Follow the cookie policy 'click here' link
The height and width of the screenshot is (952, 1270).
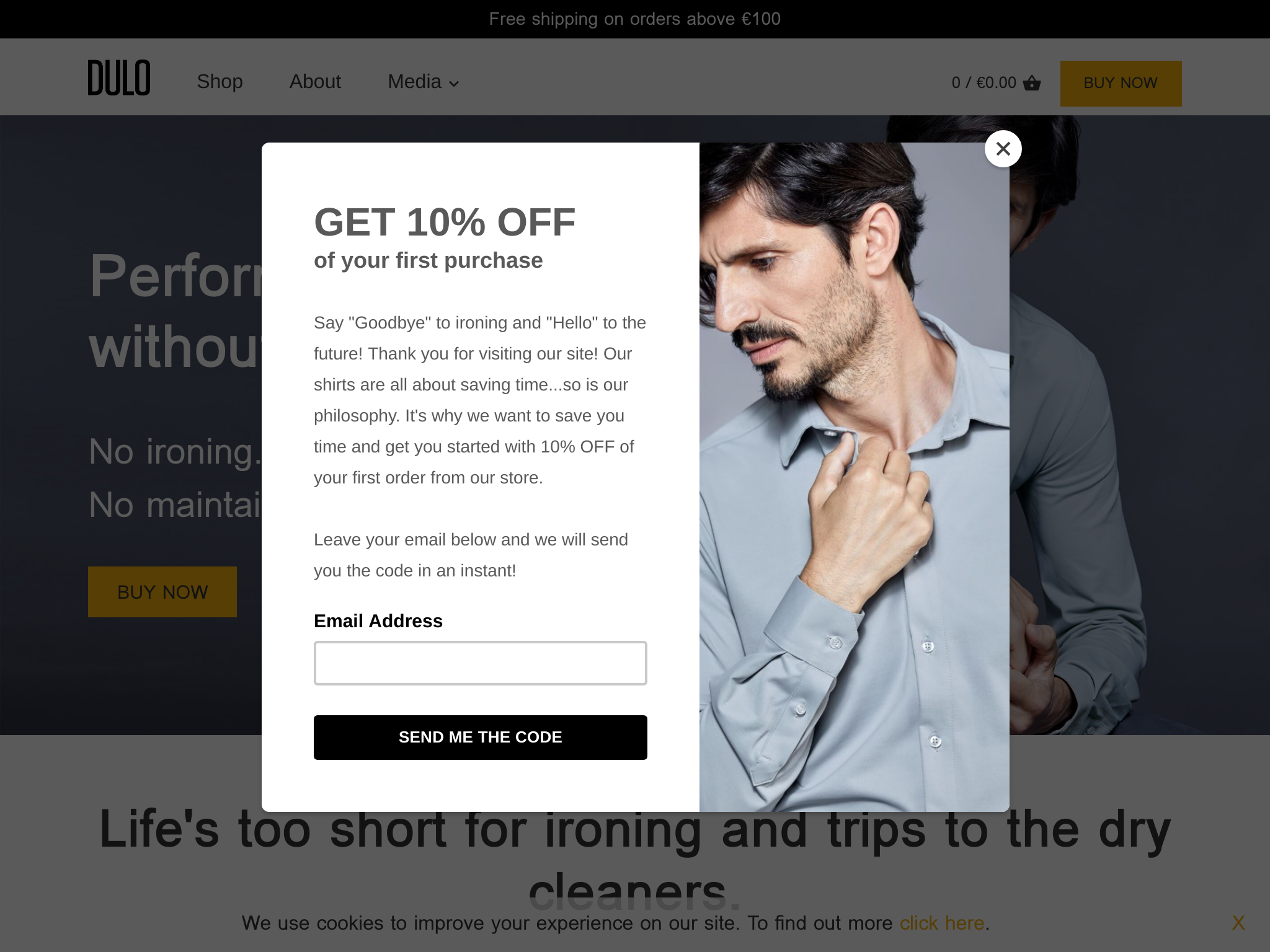942,923
